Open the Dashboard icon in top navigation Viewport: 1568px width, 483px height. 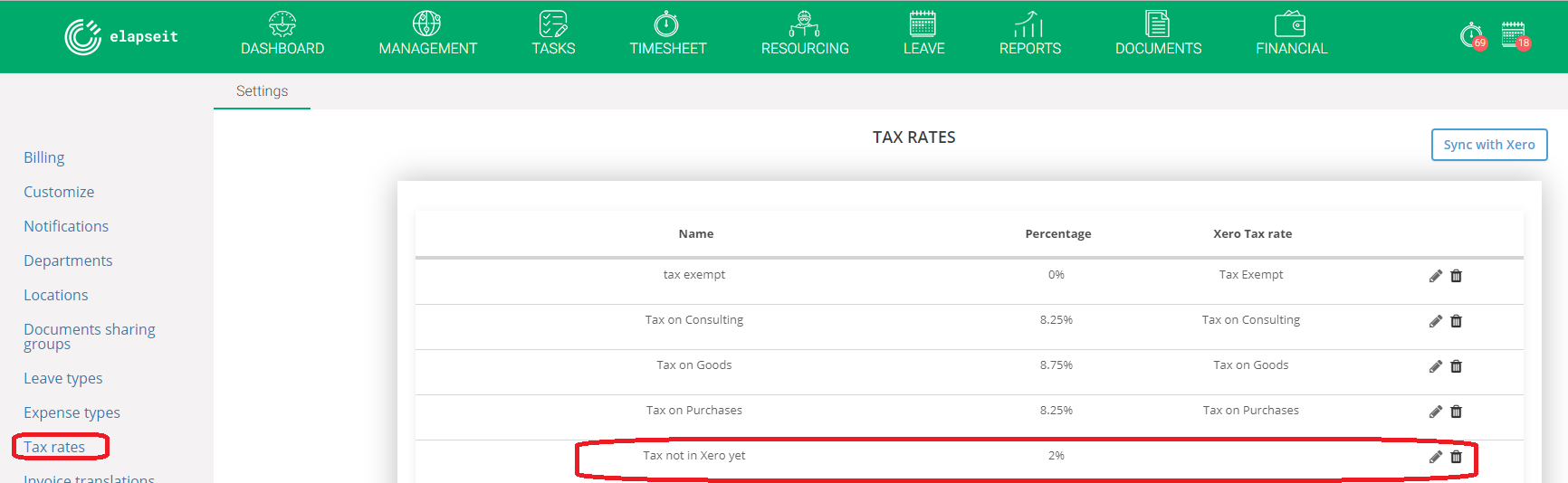pos(282,24)
